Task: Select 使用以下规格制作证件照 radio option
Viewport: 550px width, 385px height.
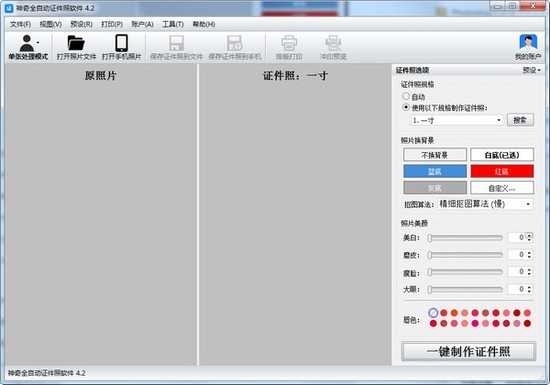Action: 406,107
